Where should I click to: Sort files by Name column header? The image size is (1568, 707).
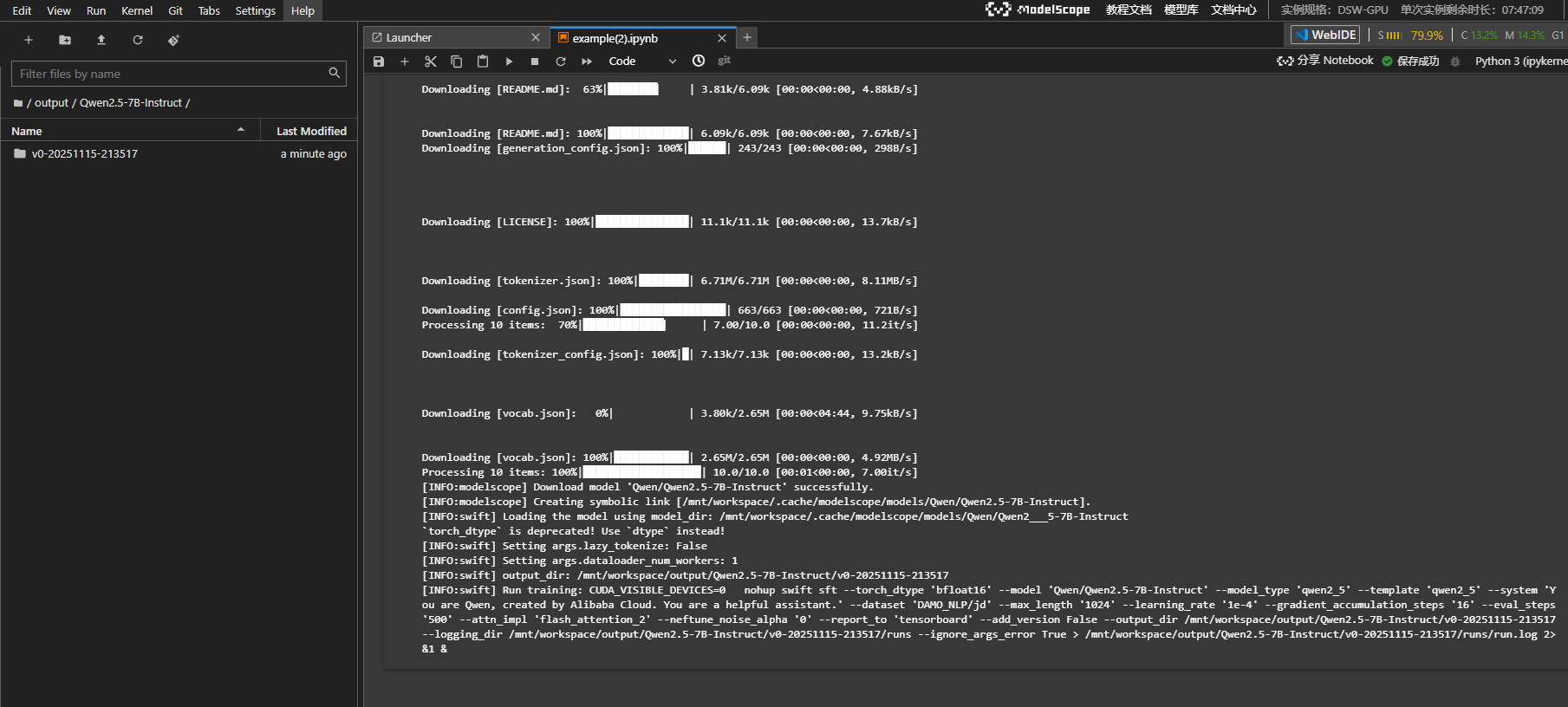tap(130, 131)
